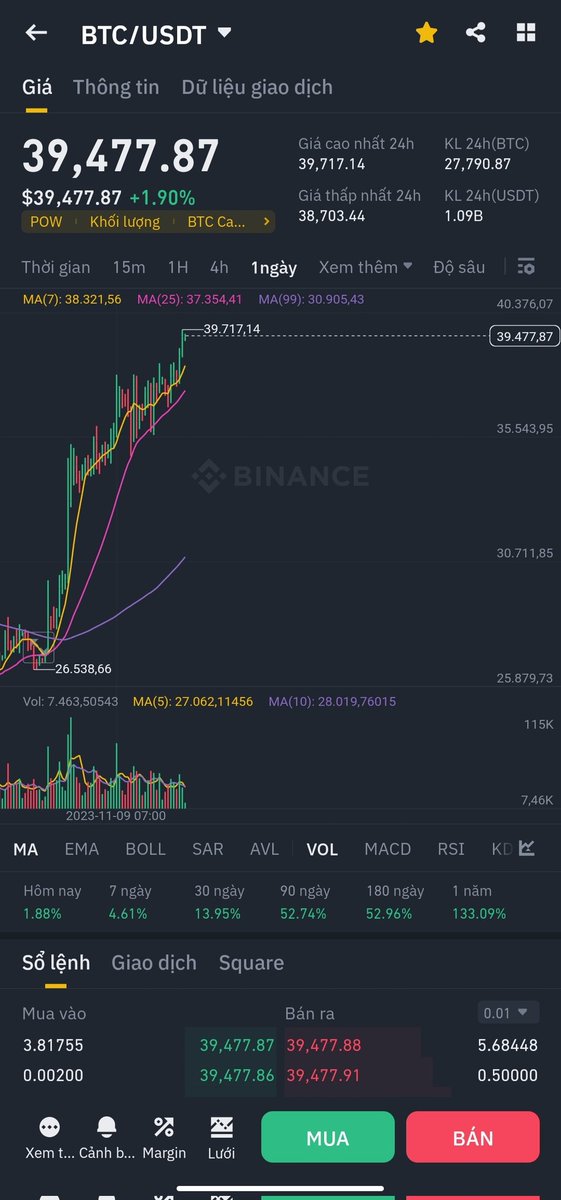The image size is (561, 1200).
Task: Tap the red BÁN sell button
Action: click(473, 1137)
